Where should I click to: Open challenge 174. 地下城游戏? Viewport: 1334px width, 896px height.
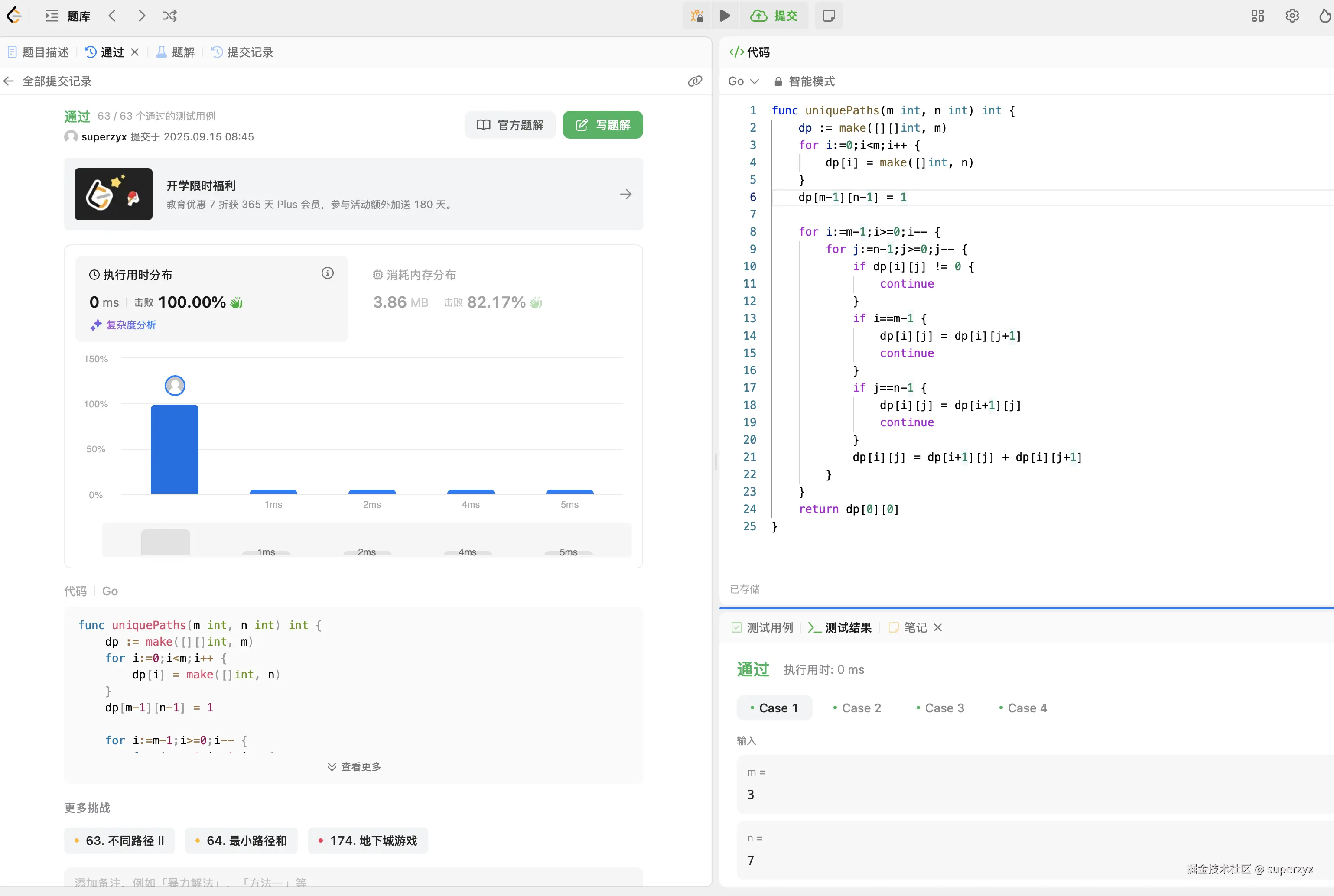[368, 841]
